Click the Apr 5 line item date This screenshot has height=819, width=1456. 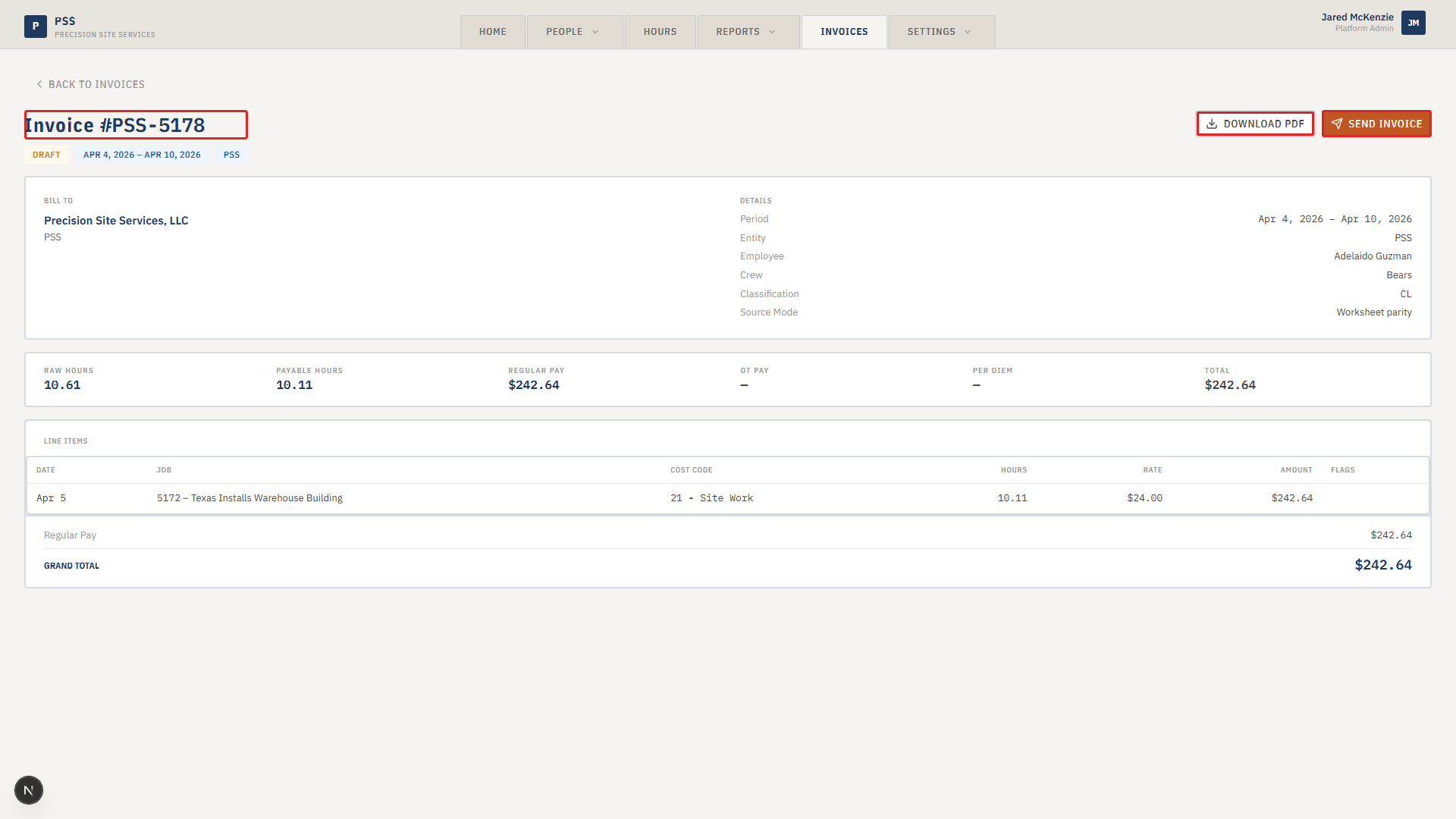(52, 498)
